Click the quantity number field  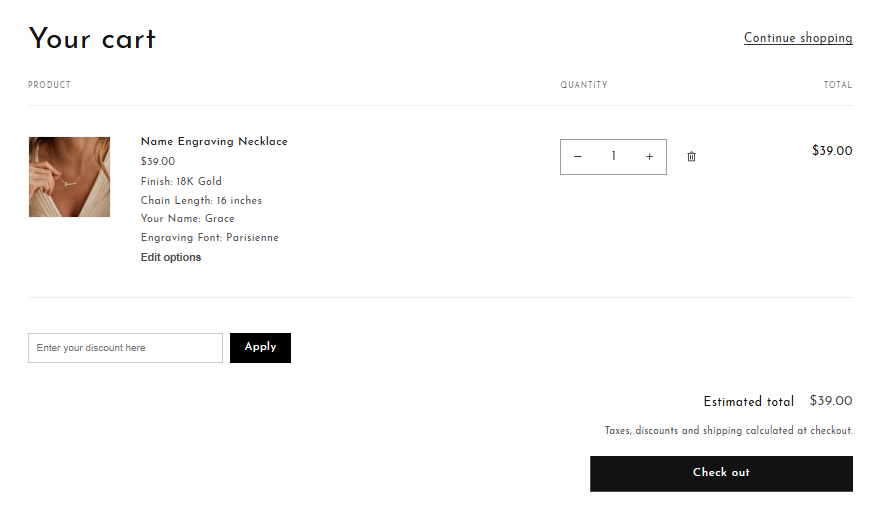tap(613, 157)
